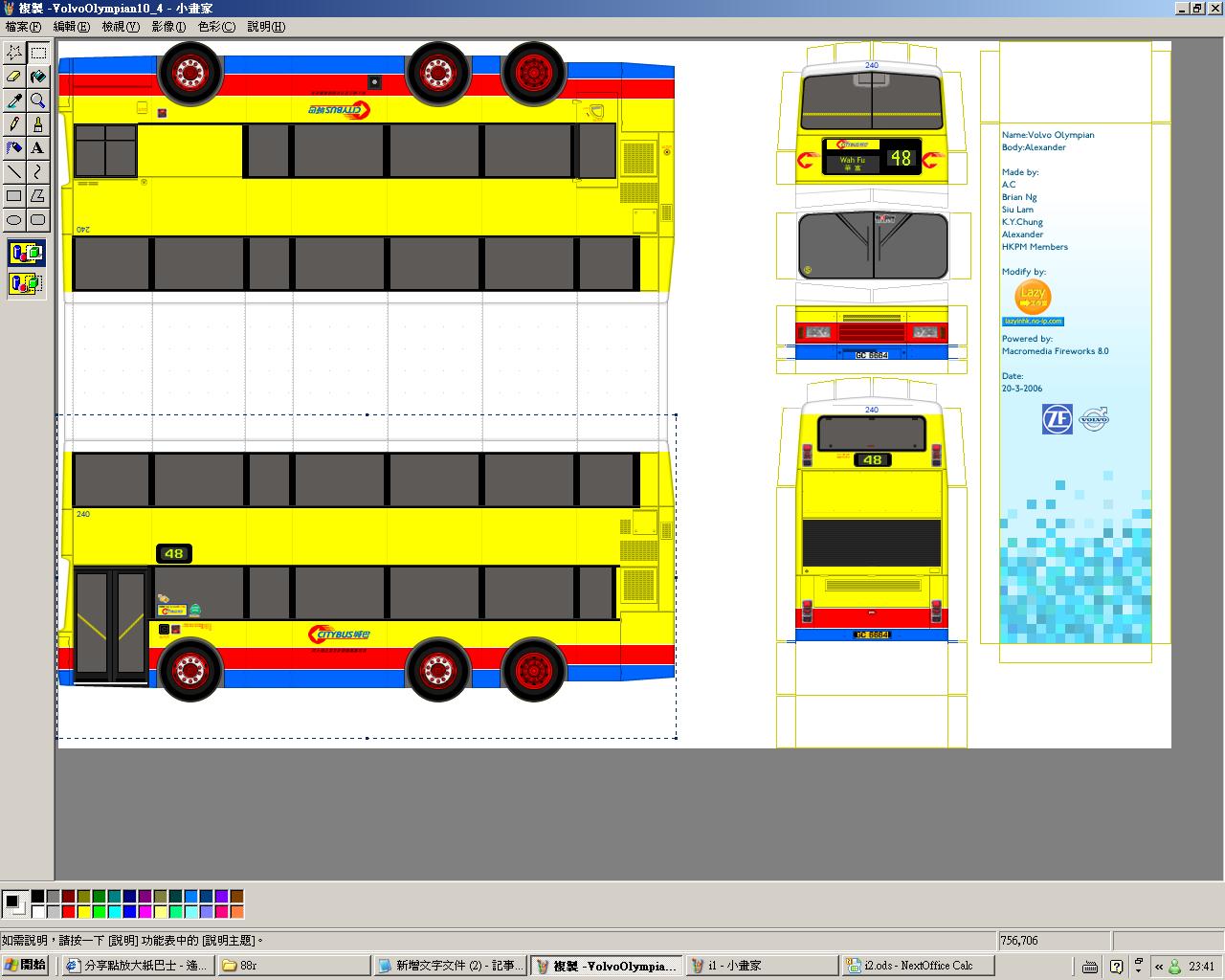Select the Line tool

click(x=14, y=172)
